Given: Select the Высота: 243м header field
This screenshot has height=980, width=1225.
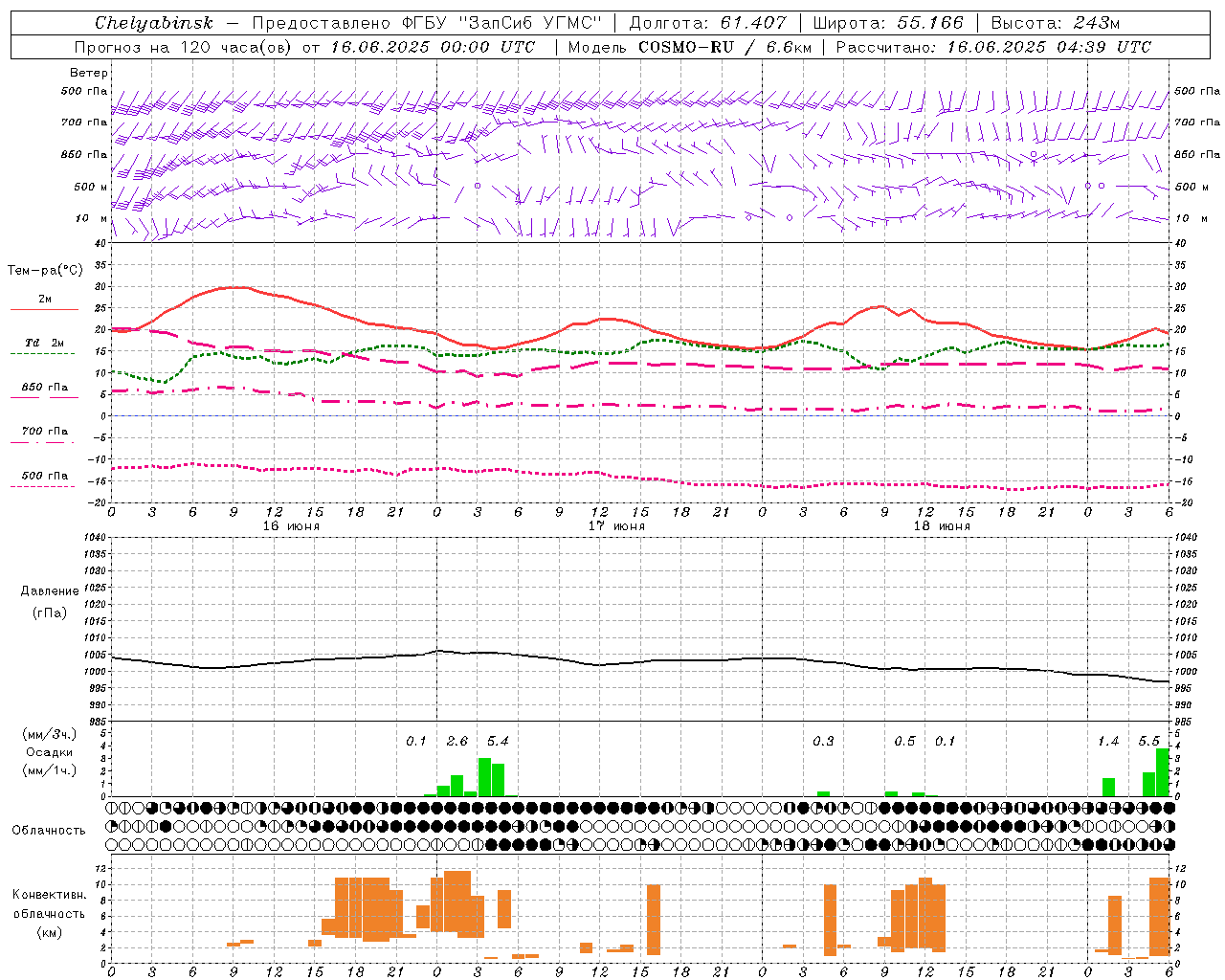Looking at the screenshot, I should point(1056,23).
